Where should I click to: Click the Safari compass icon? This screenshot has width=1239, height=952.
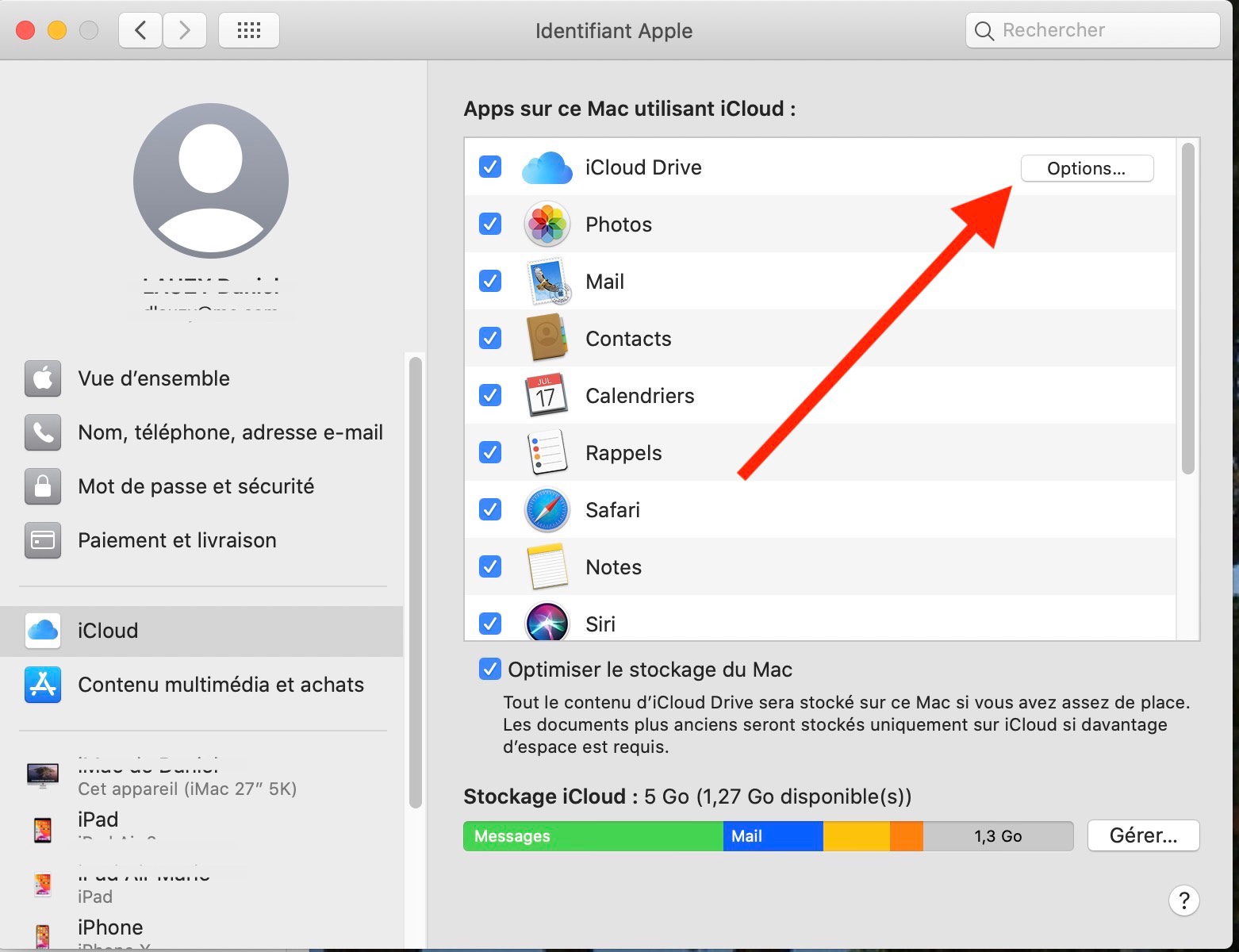547,510
